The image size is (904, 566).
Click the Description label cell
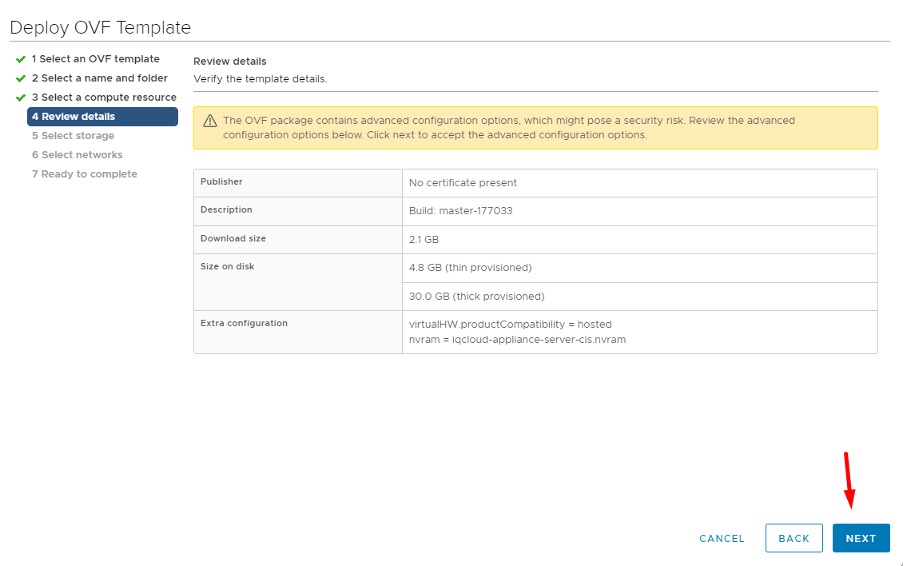coord(298,211)
